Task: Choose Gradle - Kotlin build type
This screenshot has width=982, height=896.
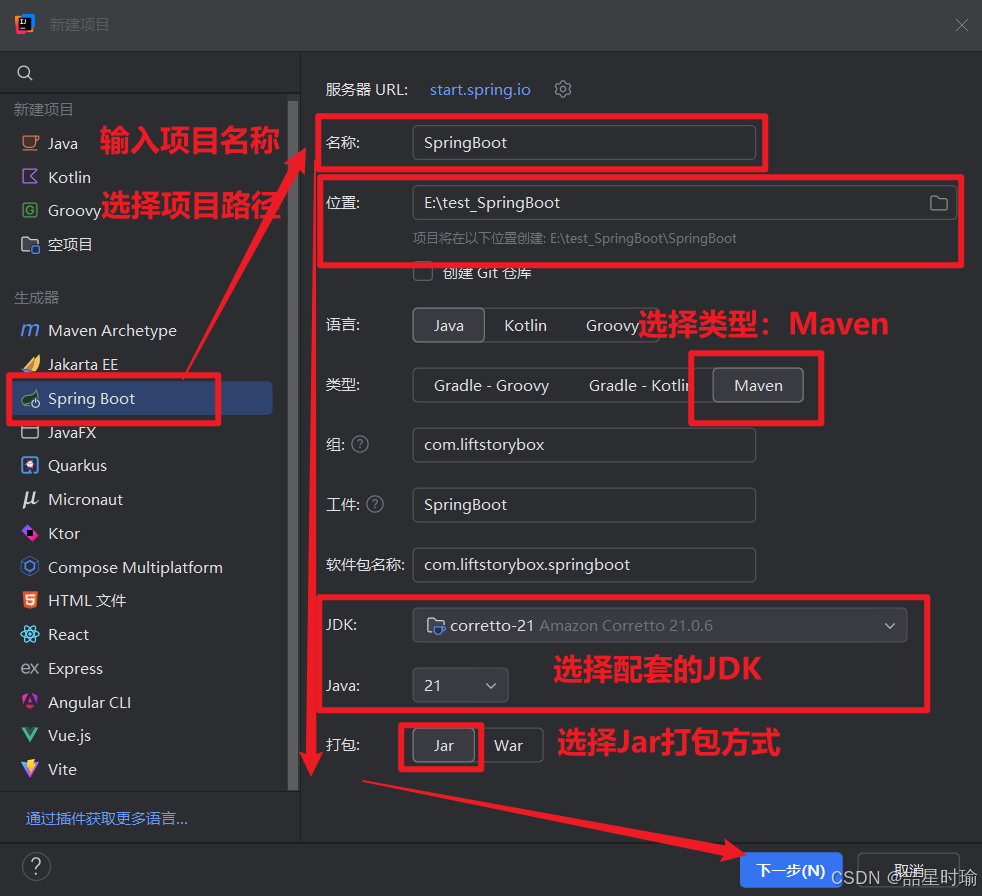Action: (x=639, y=386)
